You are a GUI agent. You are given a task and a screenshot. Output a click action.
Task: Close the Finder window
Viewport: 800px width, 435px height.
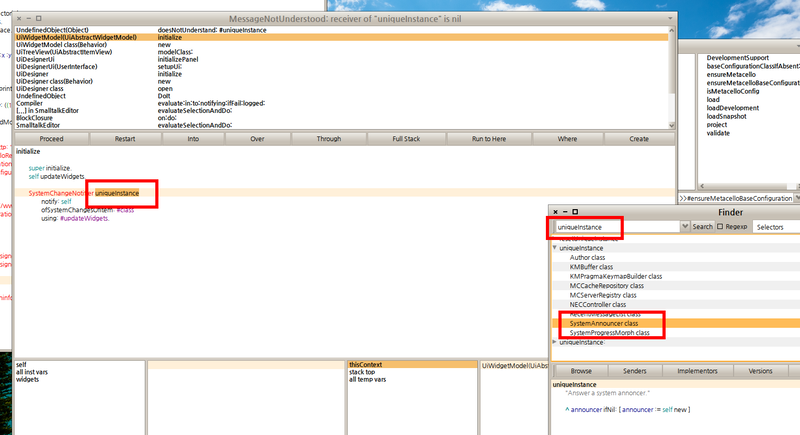pos(554,212)
